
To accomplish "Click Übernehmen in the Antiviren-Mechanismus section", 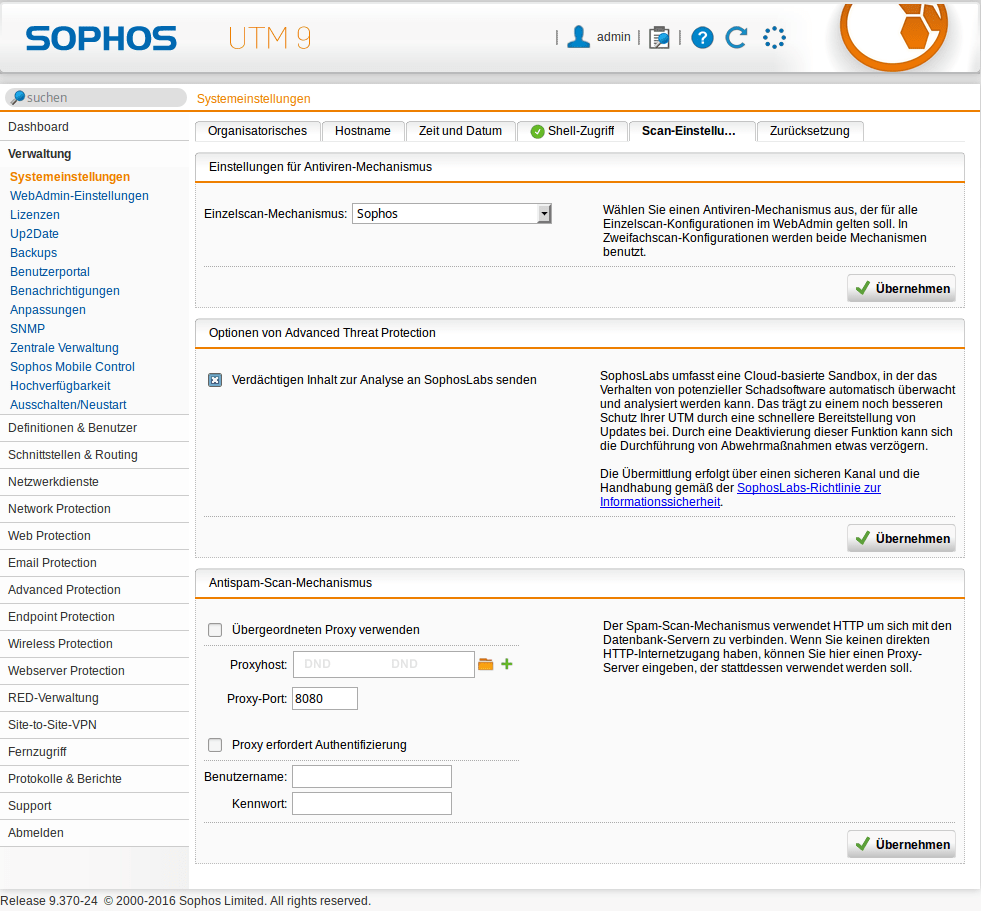I will [x=901, y=288].
